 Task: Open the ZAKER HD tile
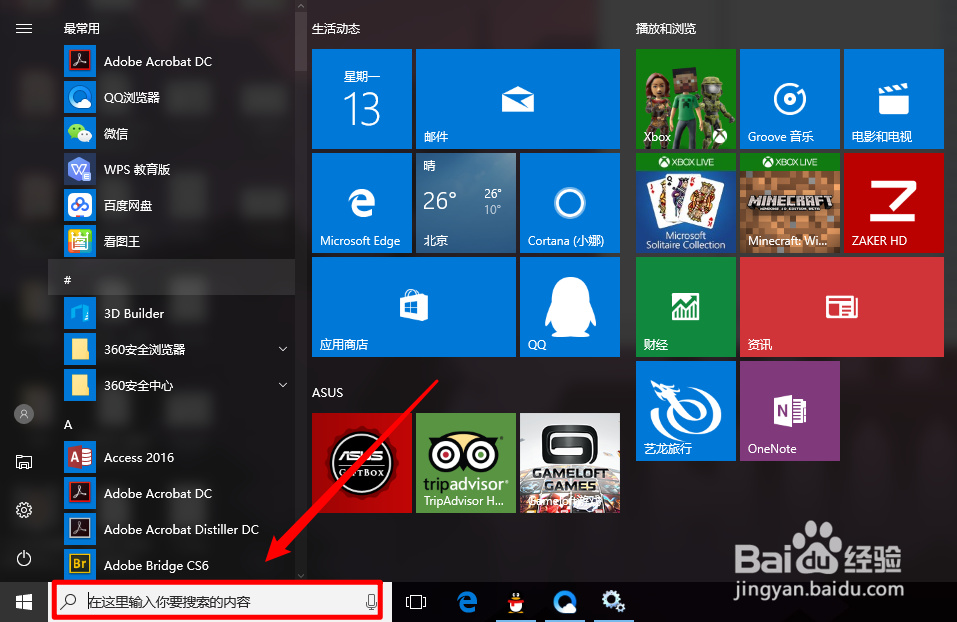(894, 203)
